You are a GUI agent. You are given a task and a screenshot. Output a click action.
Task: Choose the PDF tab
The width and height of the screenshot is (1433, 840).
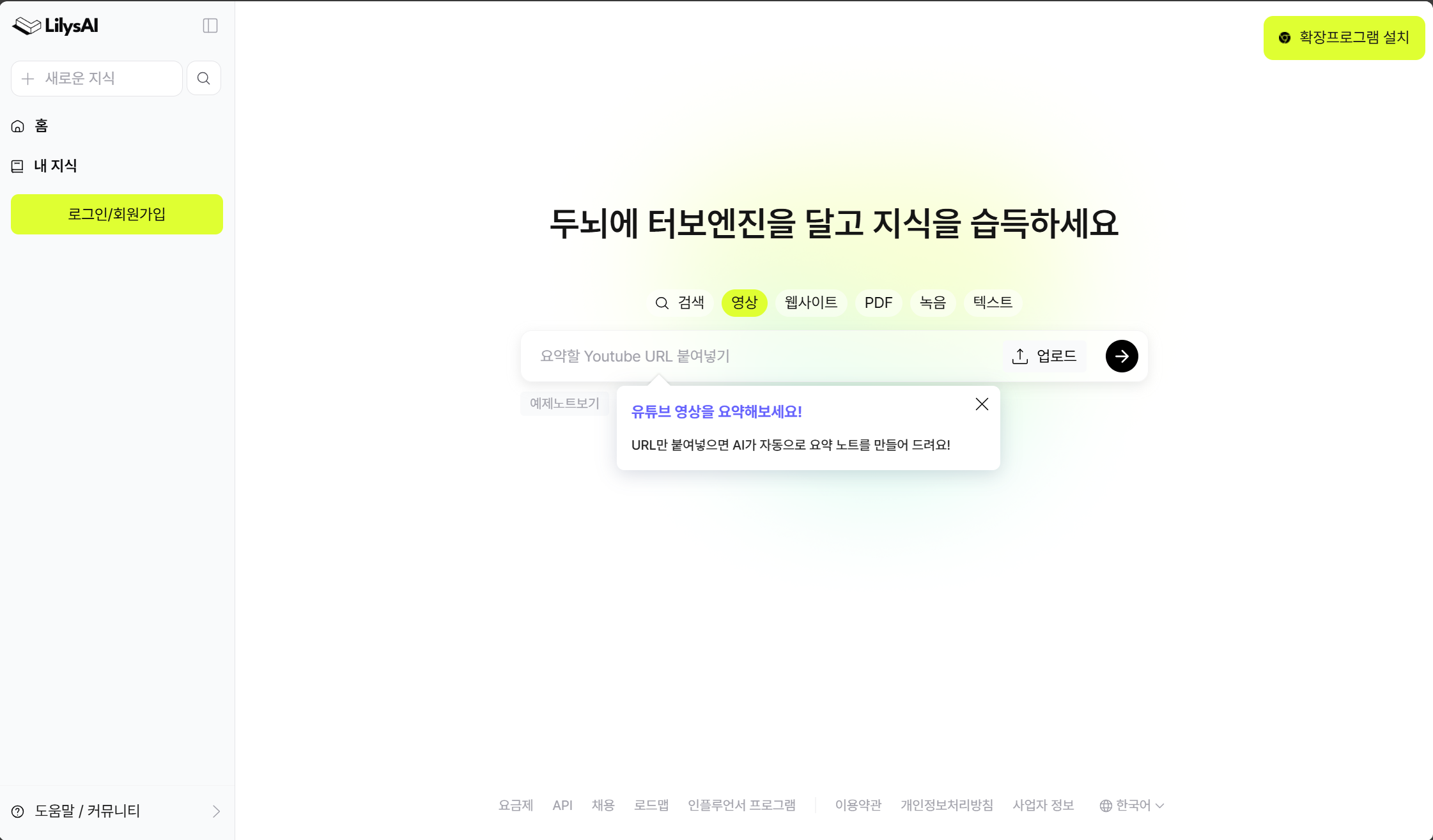[878, 303]
